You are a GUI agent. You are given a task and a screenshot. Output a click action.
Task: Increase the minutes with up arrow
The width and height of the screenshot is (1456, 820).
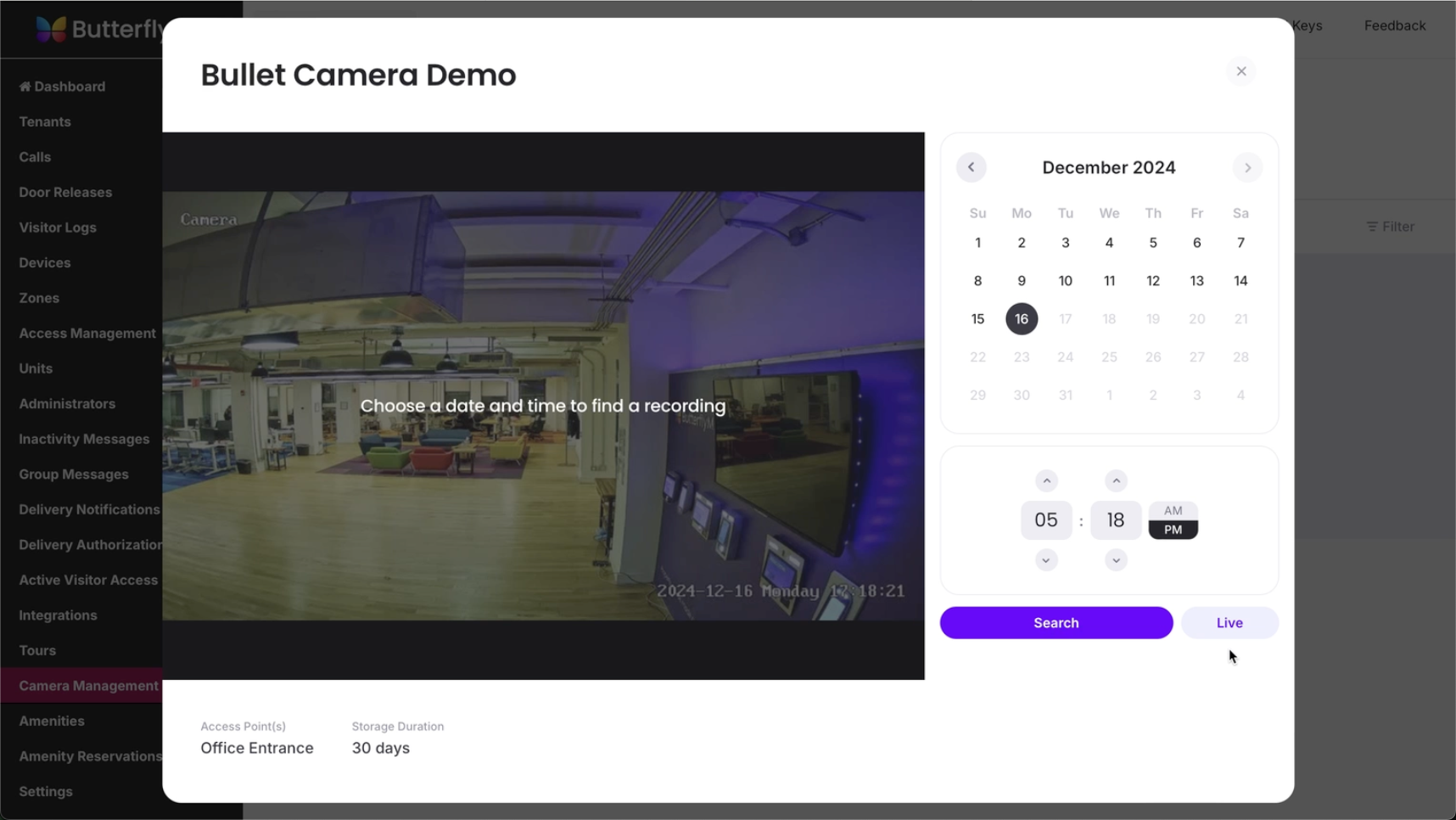tap(1116, 481)
